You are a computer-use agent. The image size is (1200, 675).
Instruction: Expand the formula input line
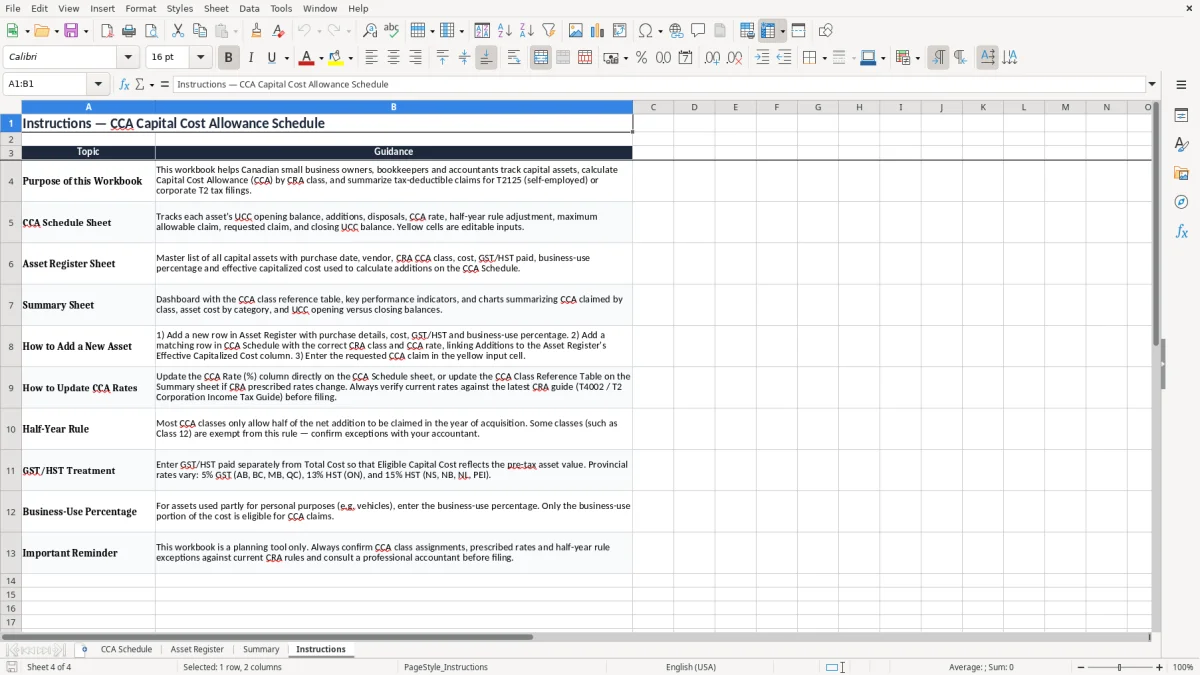point(1152,84)
